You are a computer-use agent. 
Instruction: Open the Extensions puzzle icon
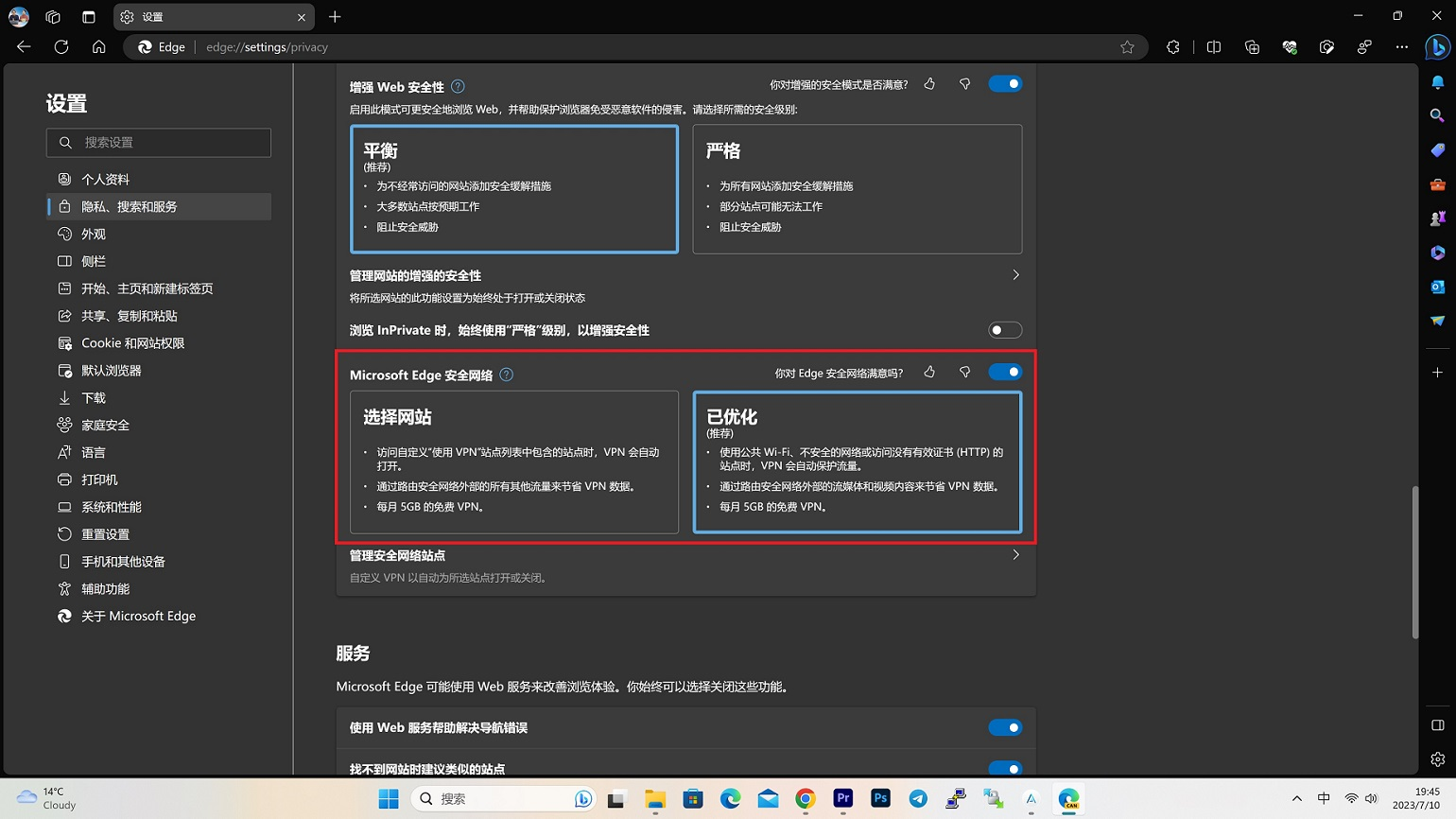[1173, 47]
